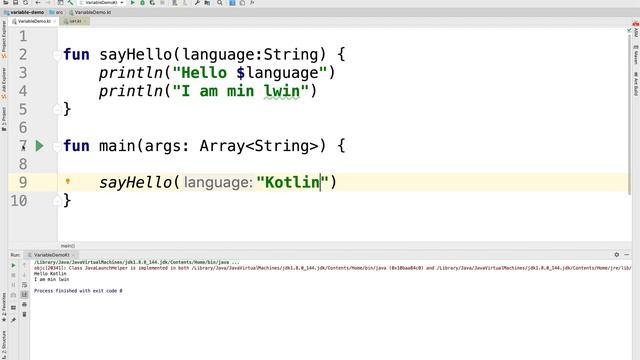
Task: Toggle Scroll to End icon in Run panel
Action: tap(24, 294)
